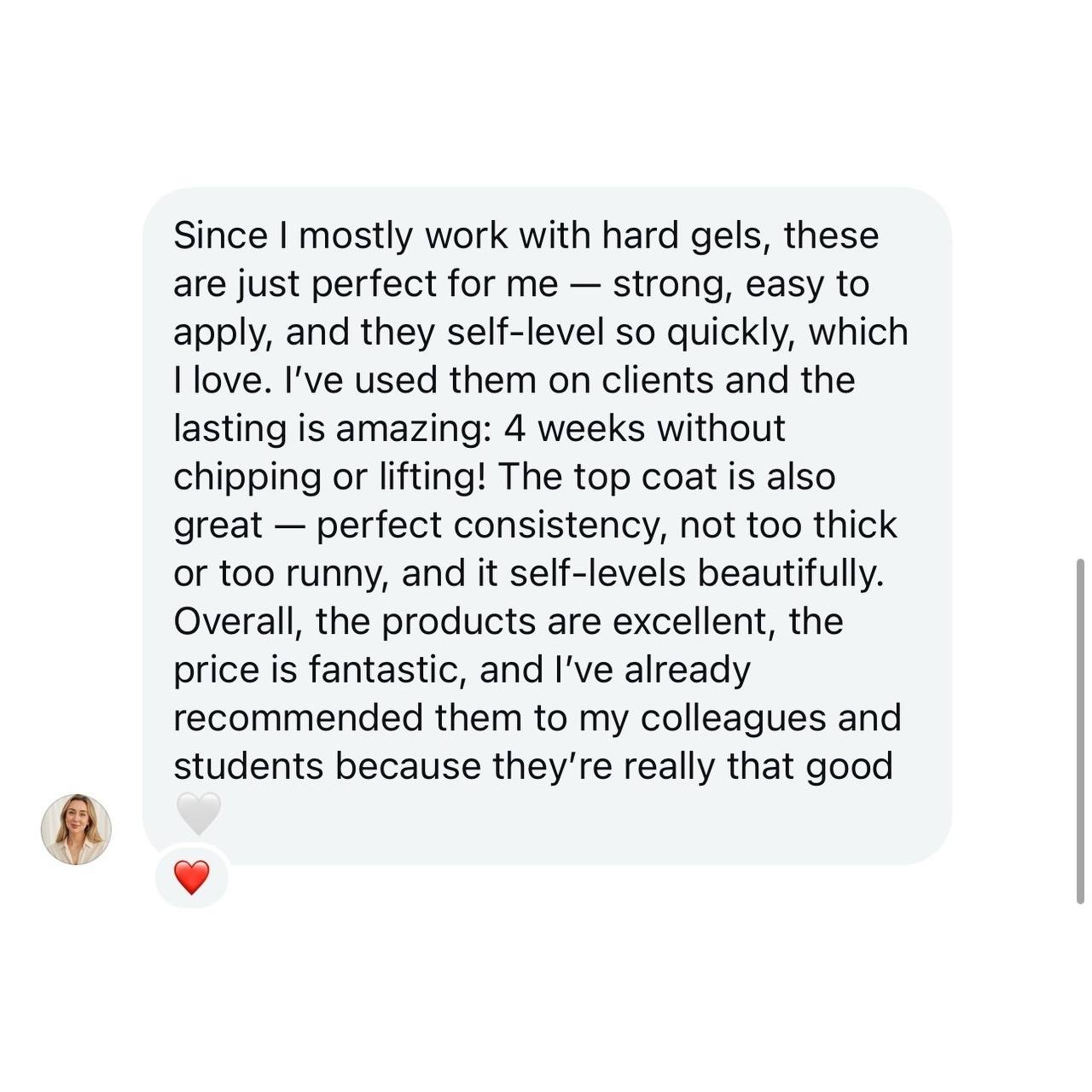Click the words "strong, easy to"

pos(741,285)
